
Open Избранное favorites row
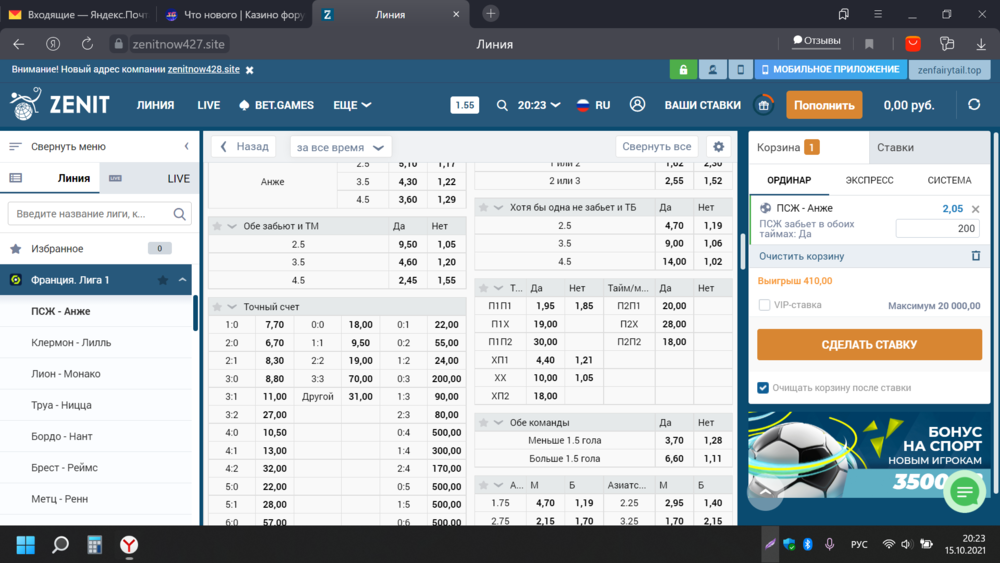(96, 249)
